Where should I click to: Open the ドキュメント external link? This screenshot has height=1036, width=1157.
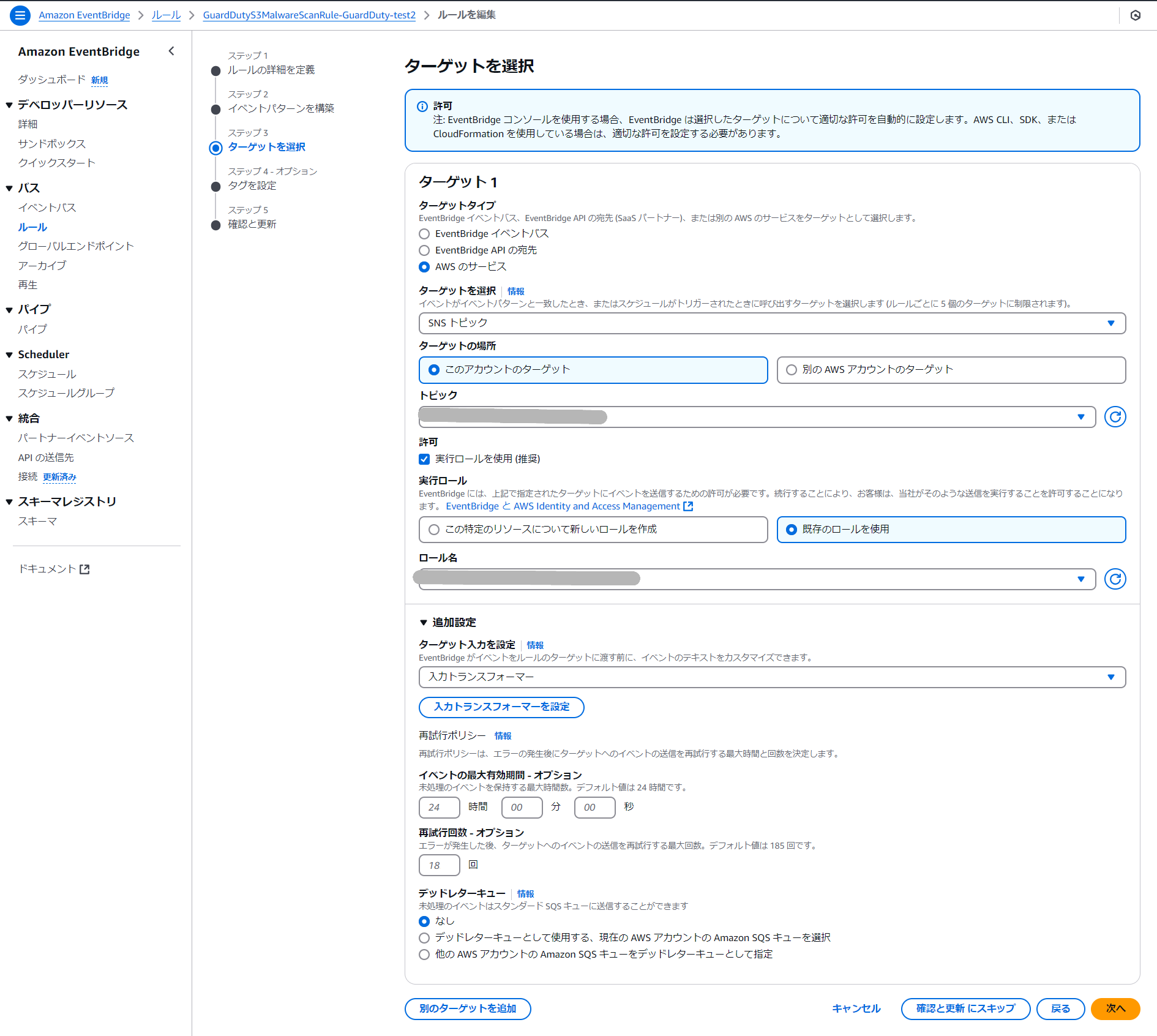click(54, 569)
